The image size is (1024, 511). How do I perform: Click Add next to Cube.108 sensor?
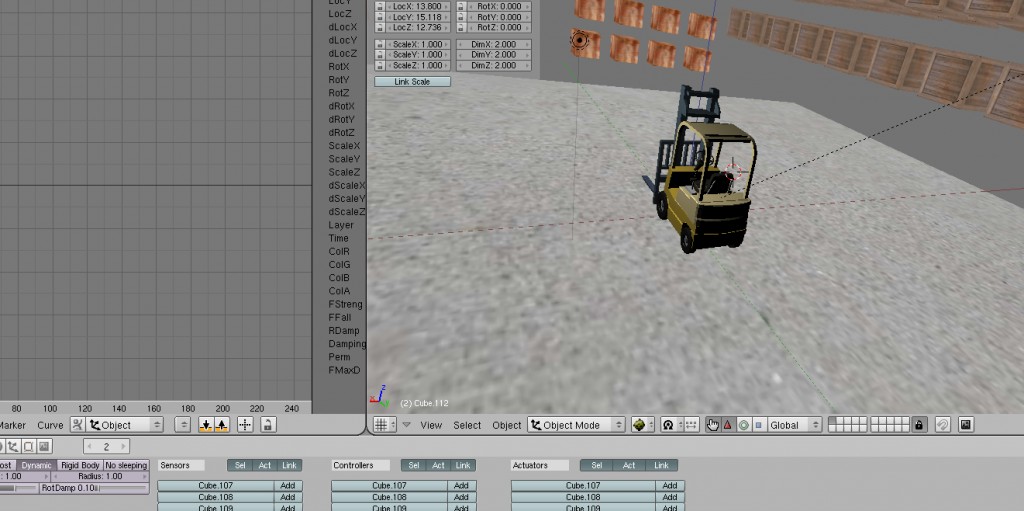[x=288, y=497]
